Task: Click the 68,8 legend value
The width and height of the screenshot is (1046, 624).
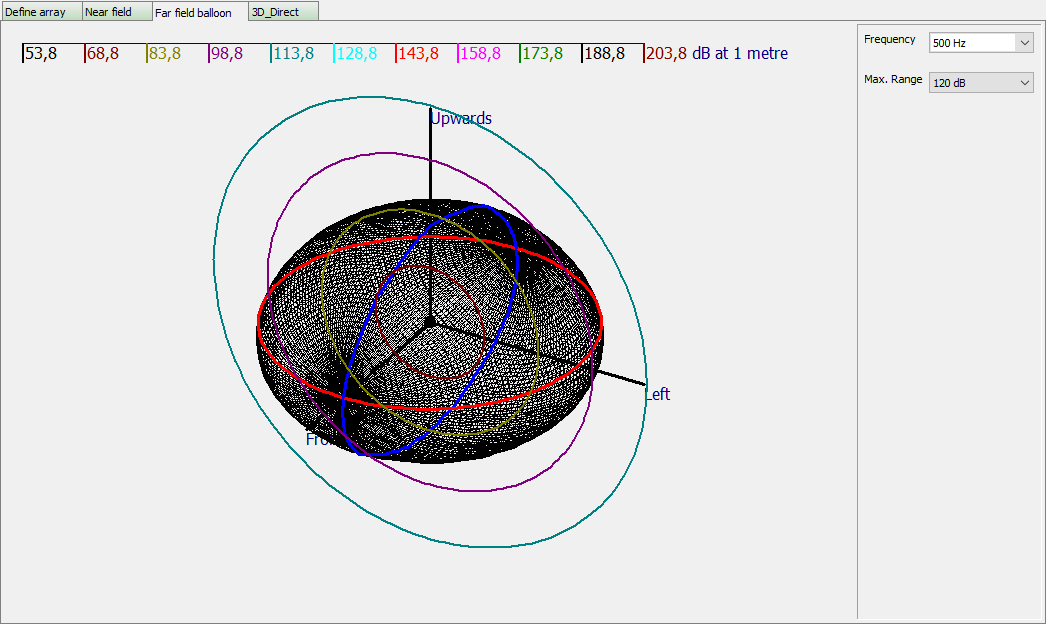Action: 103,53
